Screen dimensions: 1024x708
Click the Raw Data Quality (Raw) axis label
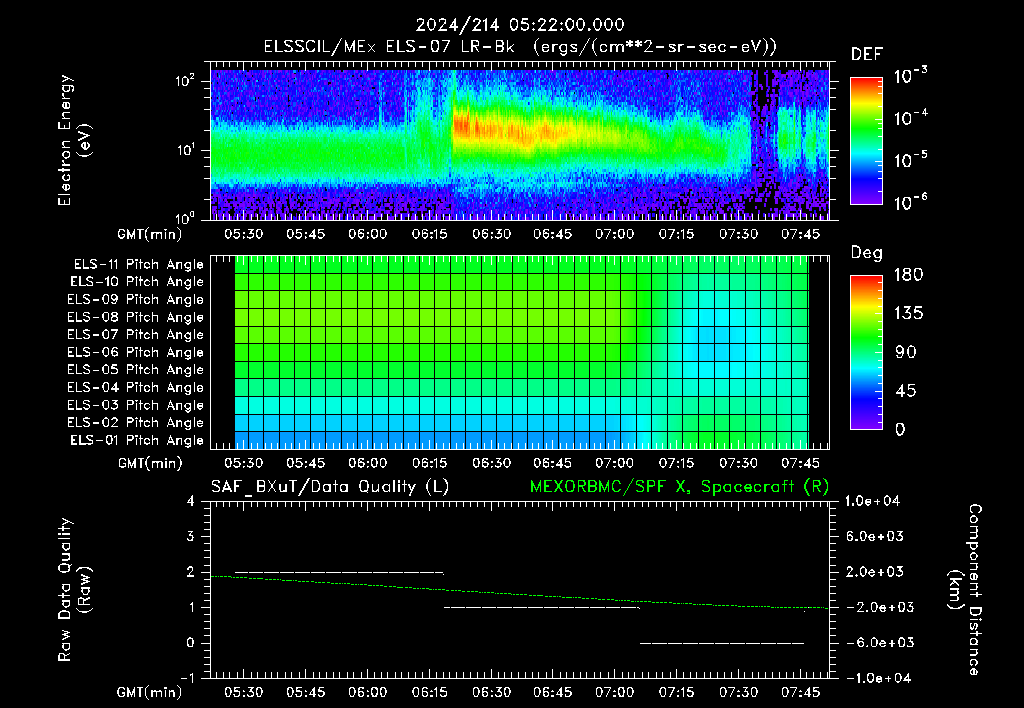point(74,590)
